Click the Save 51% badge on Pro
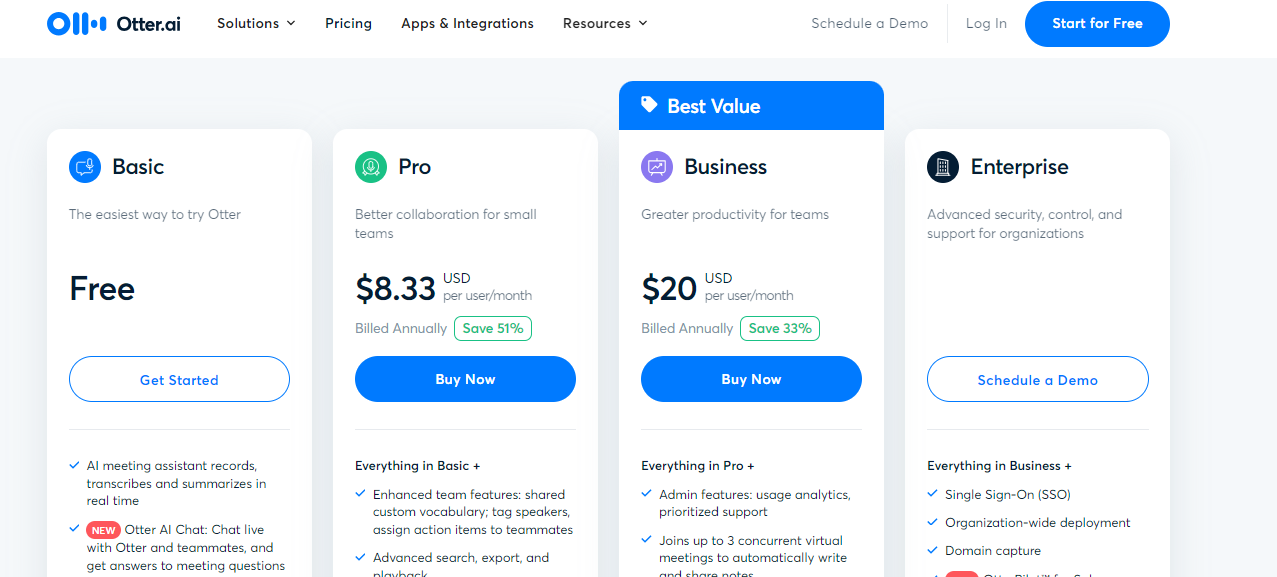This screenshot has height=577, width=1277. click(x=493, y=328)
